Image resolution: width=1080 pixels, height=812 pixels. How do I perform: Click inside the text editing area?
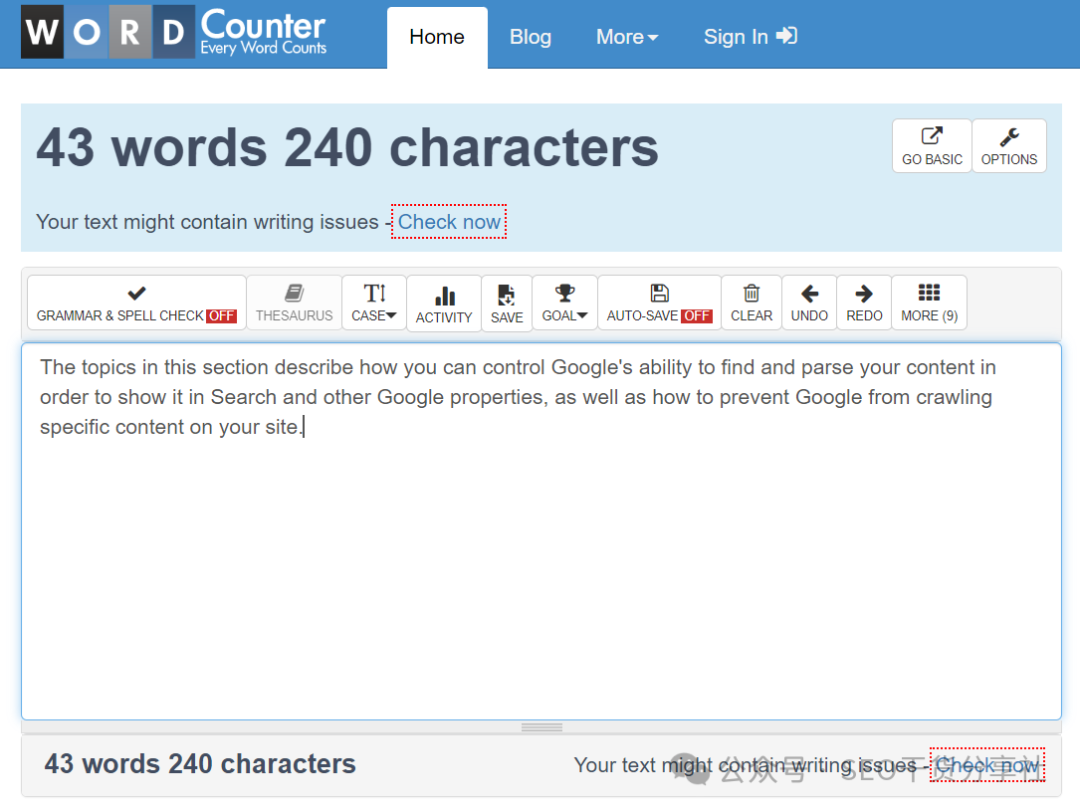541,531
